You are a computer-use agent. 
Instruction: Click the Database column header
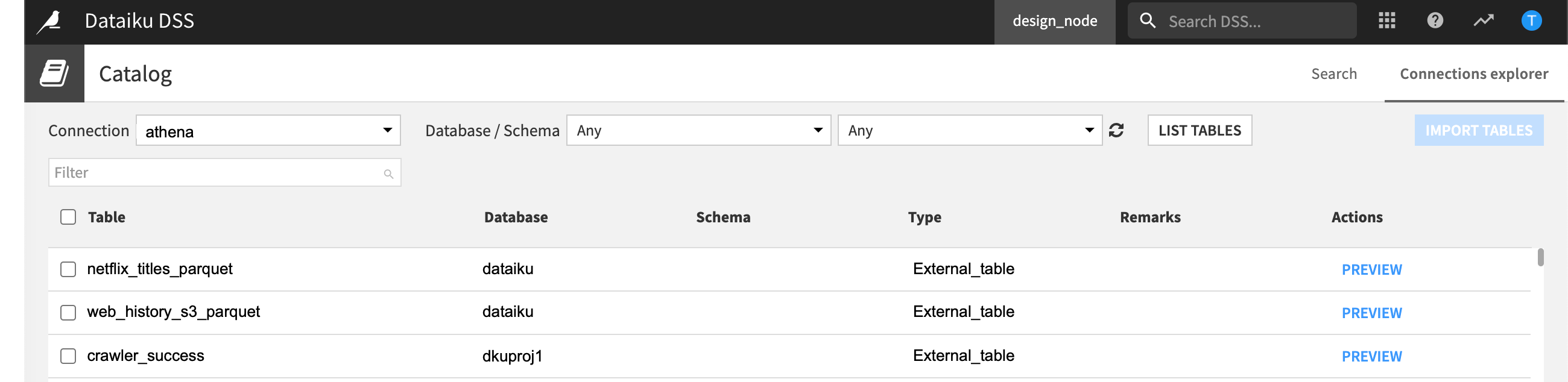[x=516, y=217]
